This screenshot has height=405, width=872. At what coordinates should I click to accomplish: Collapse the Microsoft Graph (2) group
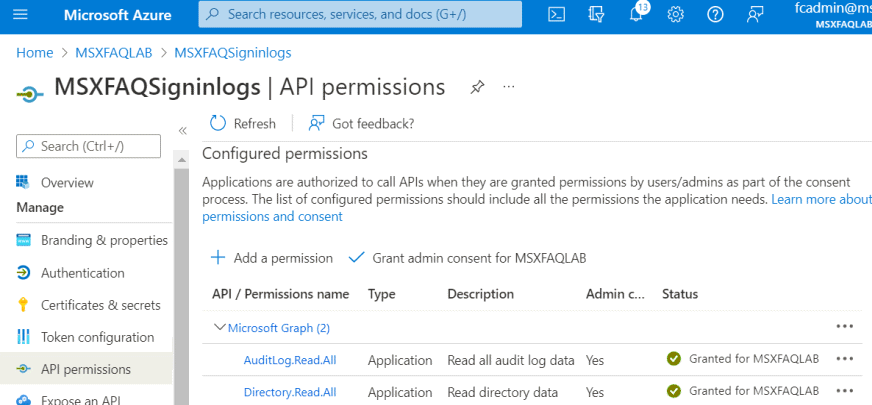click(220, 327)
